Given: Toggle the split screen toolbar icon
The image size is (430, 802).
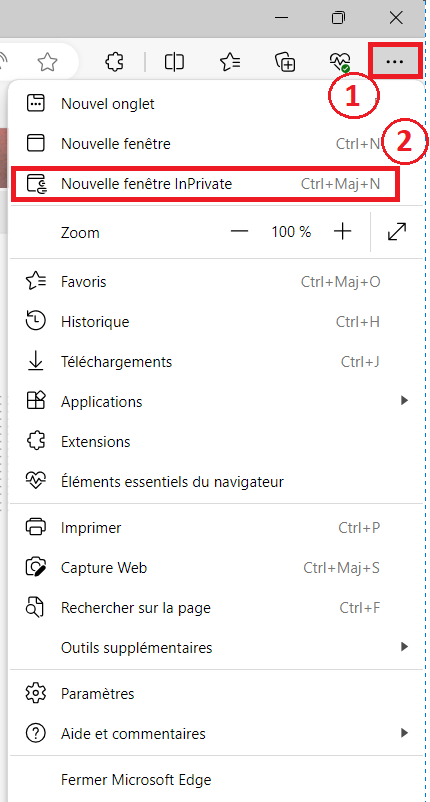Looking at the screenshot, I should [x=174, y=62].
